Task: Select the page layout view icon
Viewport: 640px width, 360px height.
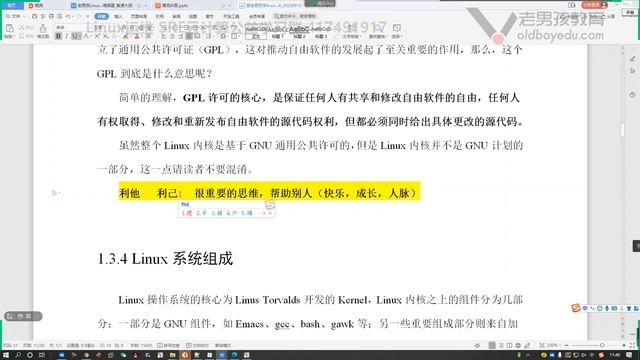Action: coord(492,345)
